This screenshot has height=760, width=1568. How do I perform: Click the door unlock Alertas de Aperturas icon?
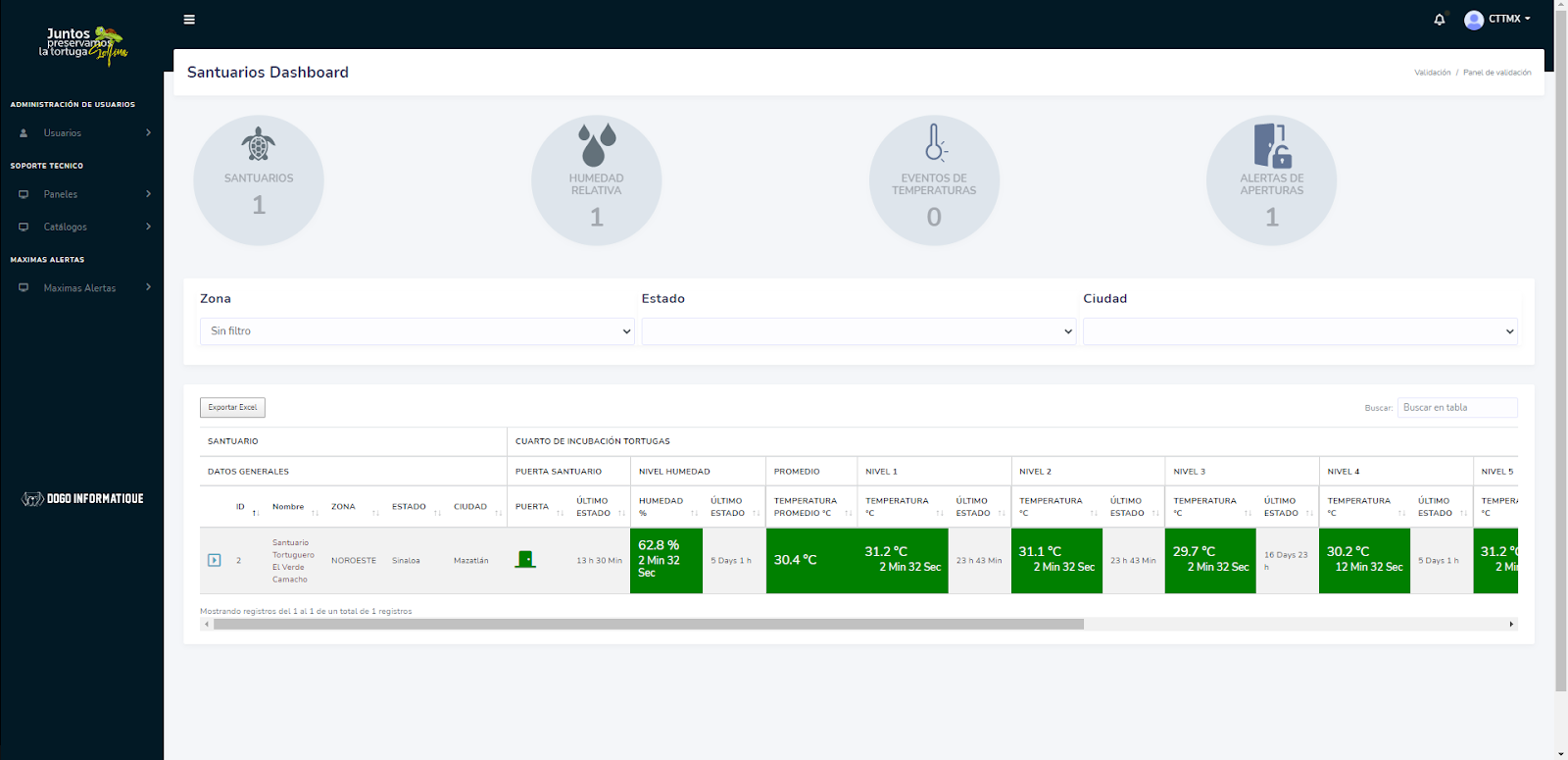point(1272,145)
